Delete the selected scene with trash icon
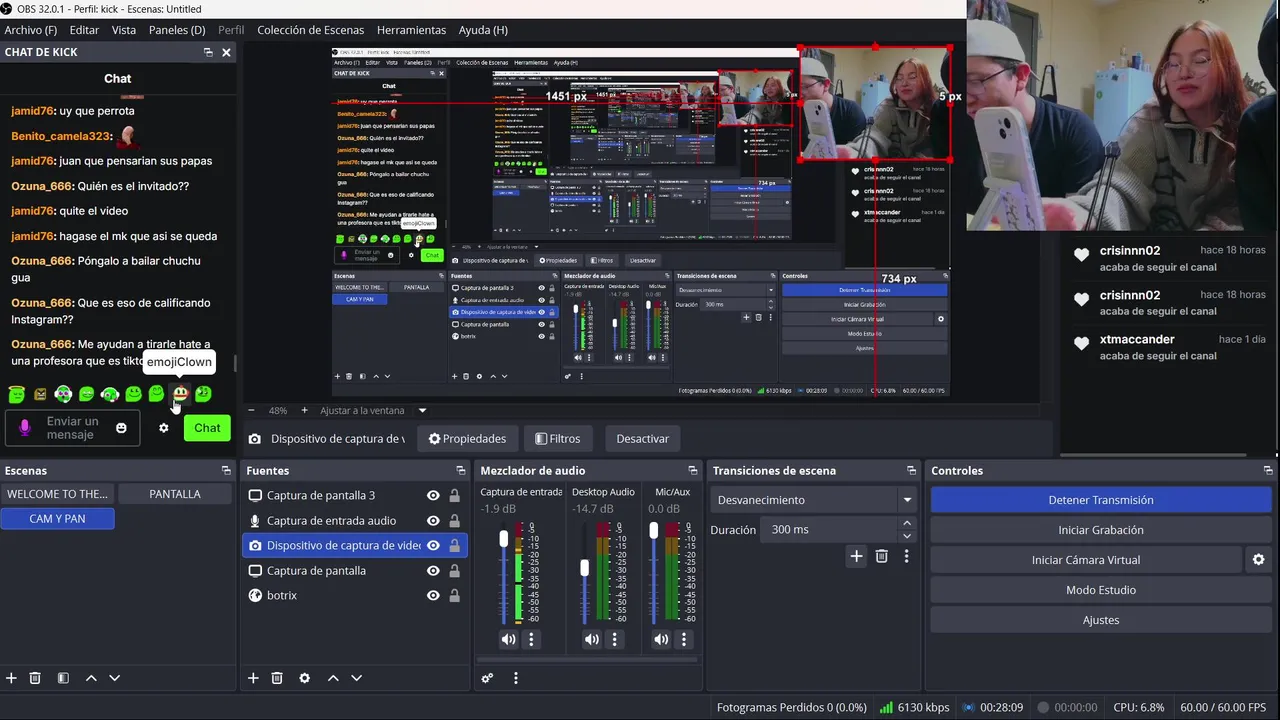The height and width of the screenshot is (720, 1280). [35, 678]
